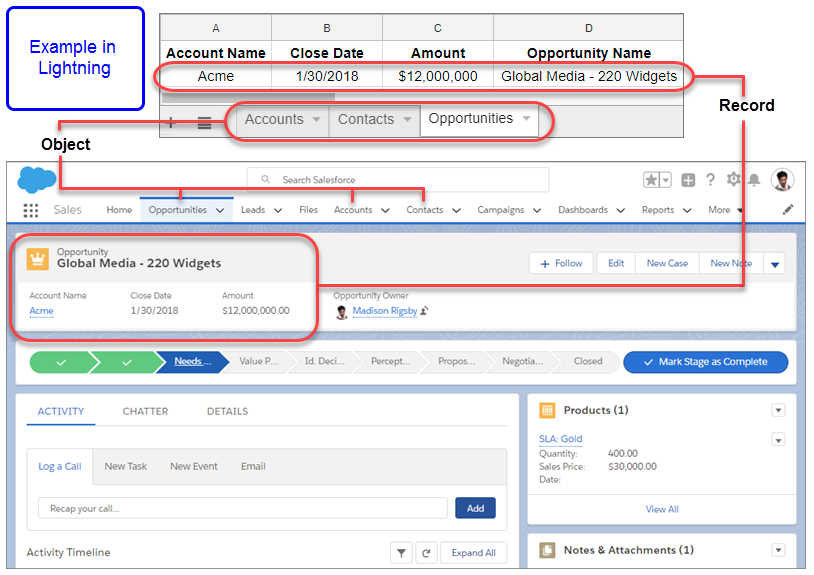The height and width of the screenshot is (575, 814).
Task: Expand more record actions dropdown arrow
Action: [x=775, y=264]
